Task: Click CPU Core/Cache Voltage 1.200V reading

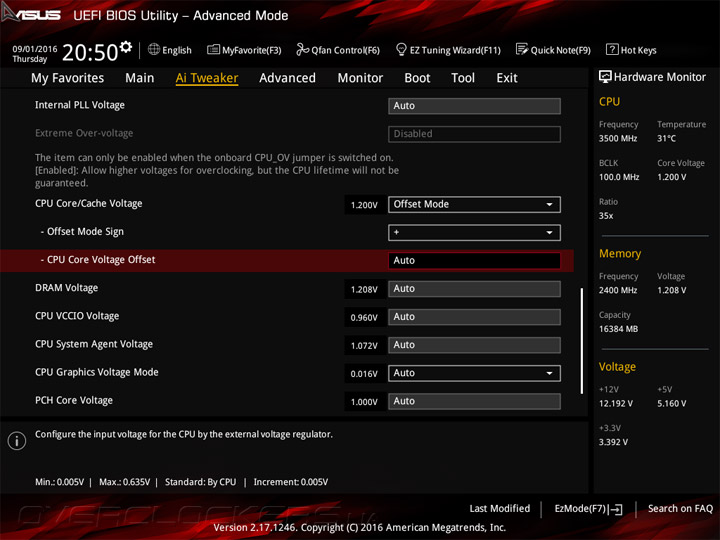Action: [x=364, y=205]
